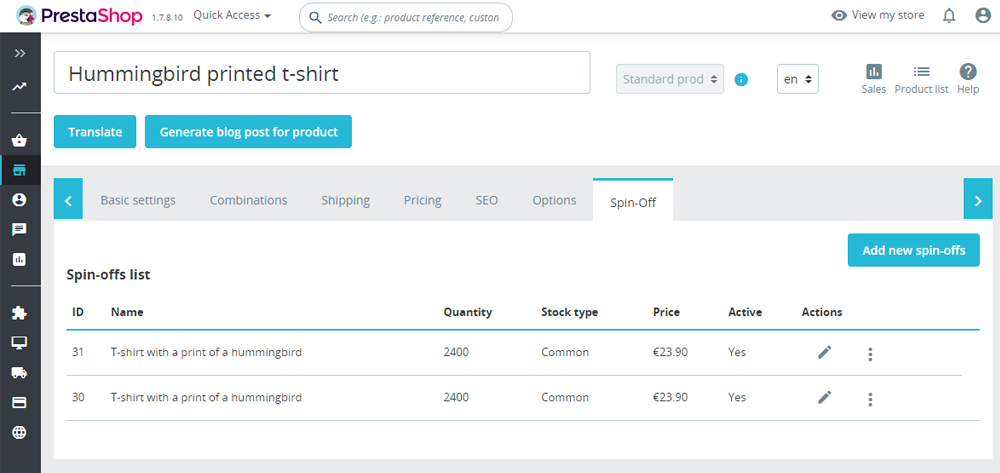The image size is (1000, 473).
Task: Open more actions menu for spin-off 30
Action: (x=870, y=399)
